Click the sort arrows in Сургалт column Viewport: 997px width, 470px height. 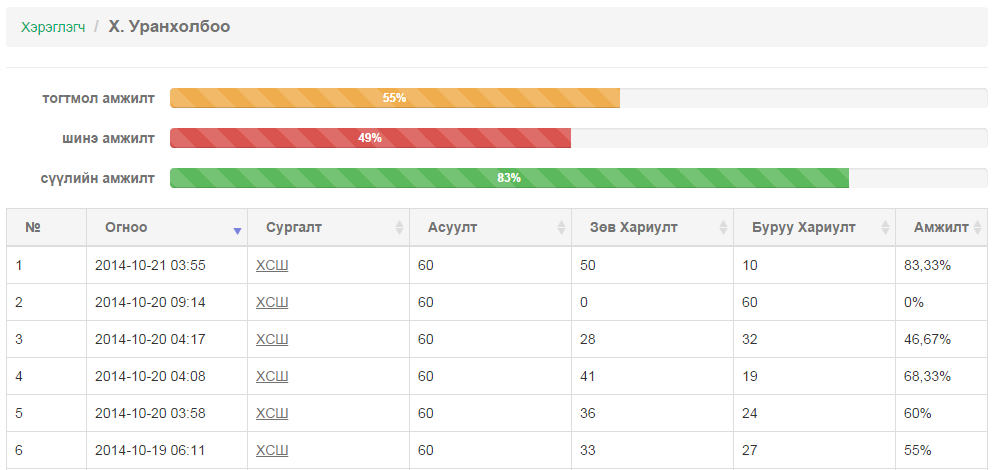tap(399, 227)
